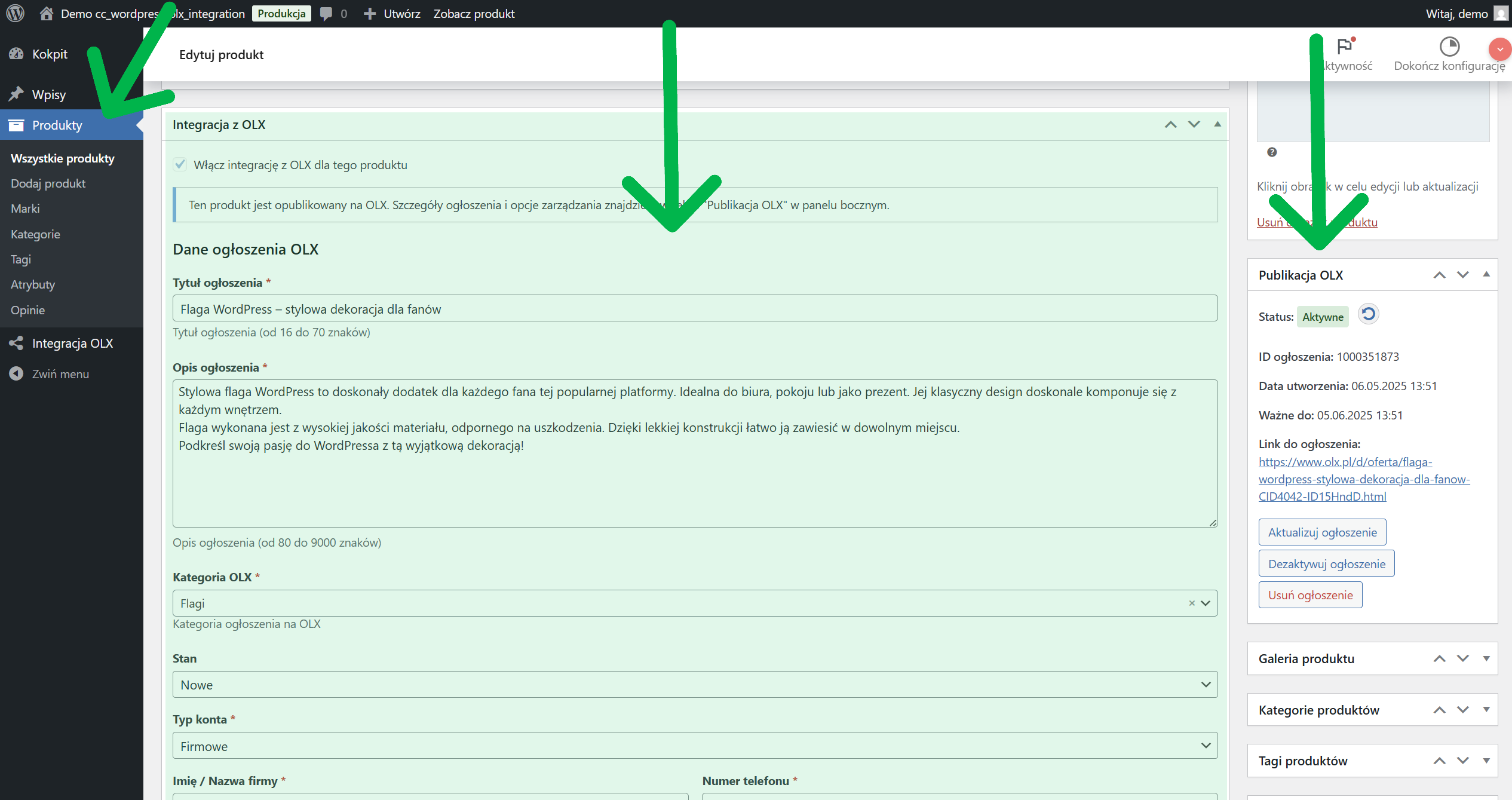Click the Produkcja environment badge
Image resolution: width=1512 pixels, height=800 pixels.
coord(281,13)
